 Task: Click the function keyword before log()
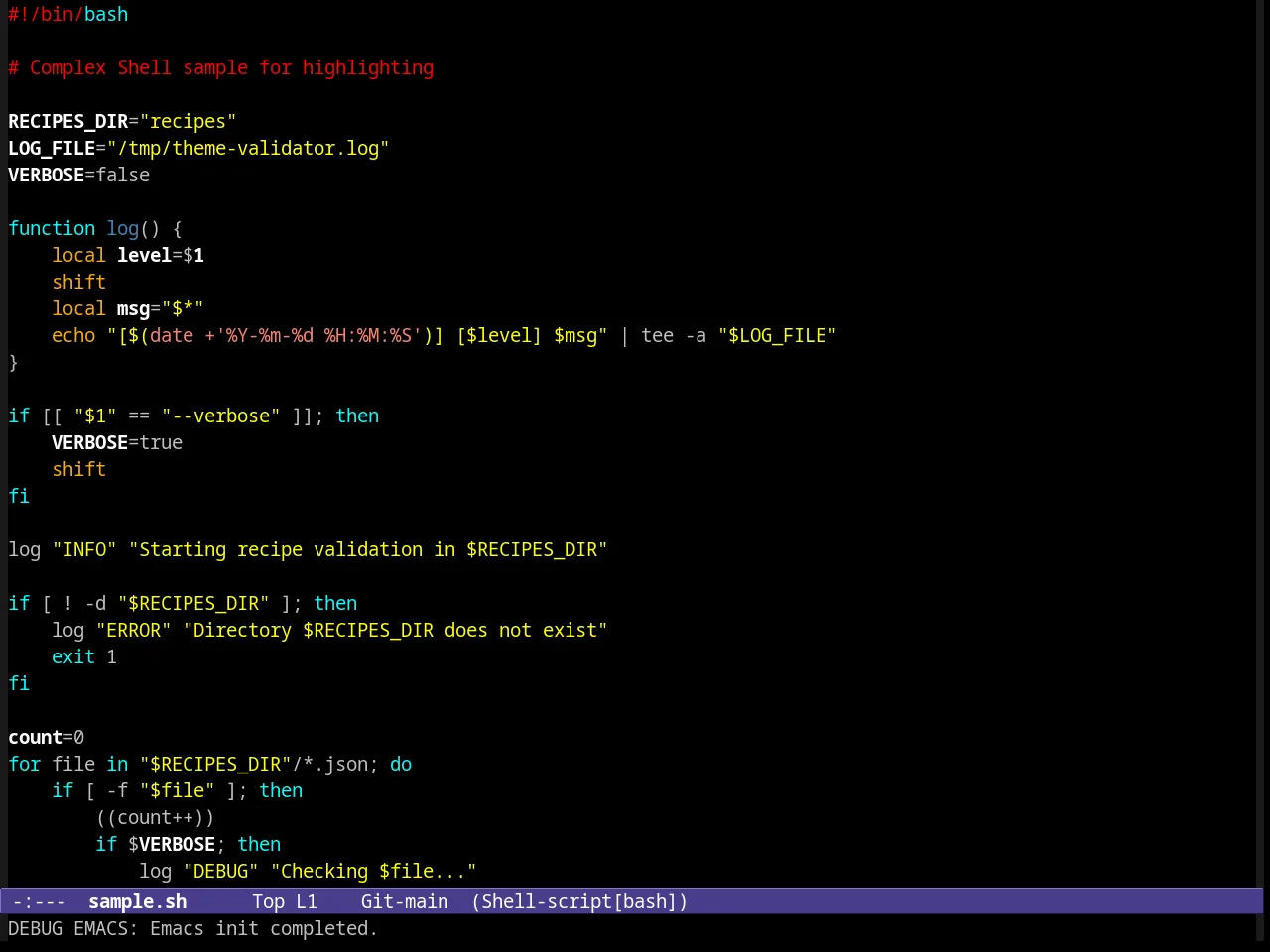[x=52, y=228]
